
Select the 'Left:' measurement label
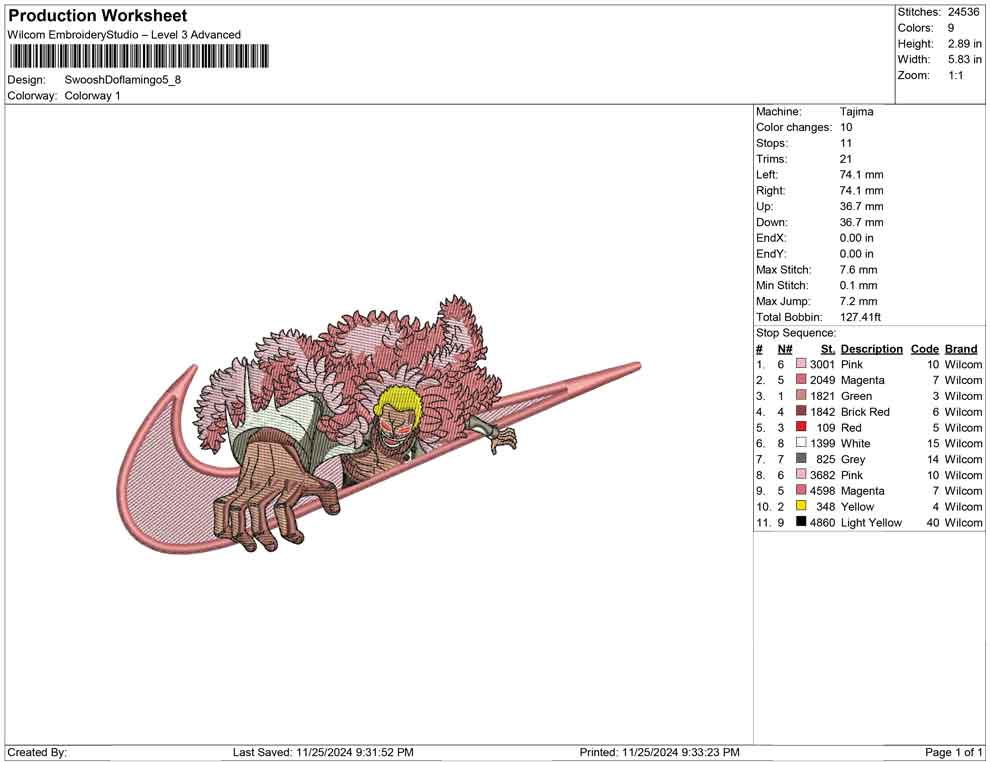[766, 175]
